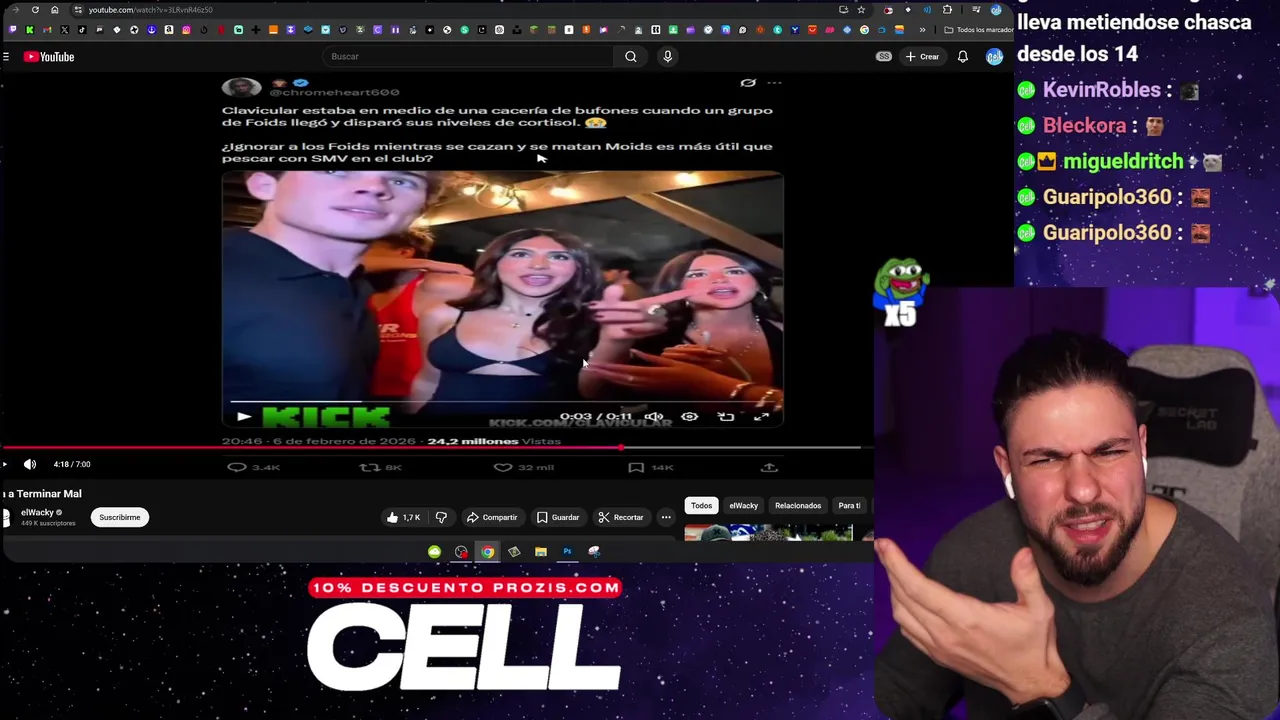Dislike the video
The width and height of the screenshot is (1280, 720).
coord(441,517)
